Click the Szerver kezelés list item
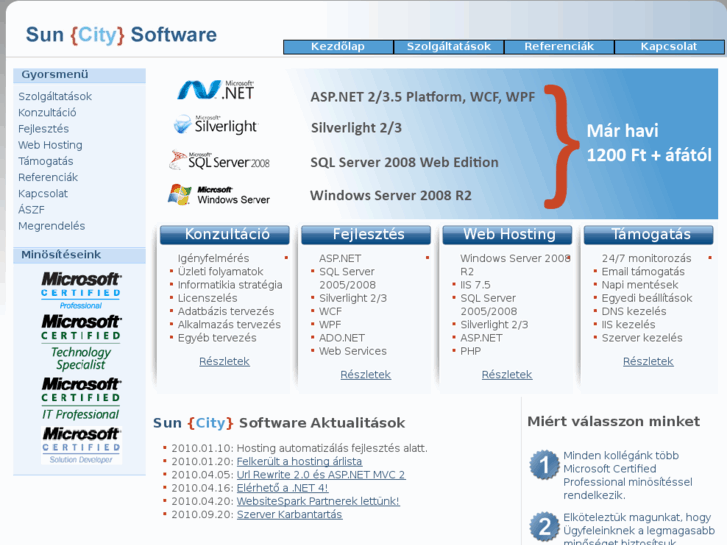This screenshot has width=727, height=545. tap(642, 338)
